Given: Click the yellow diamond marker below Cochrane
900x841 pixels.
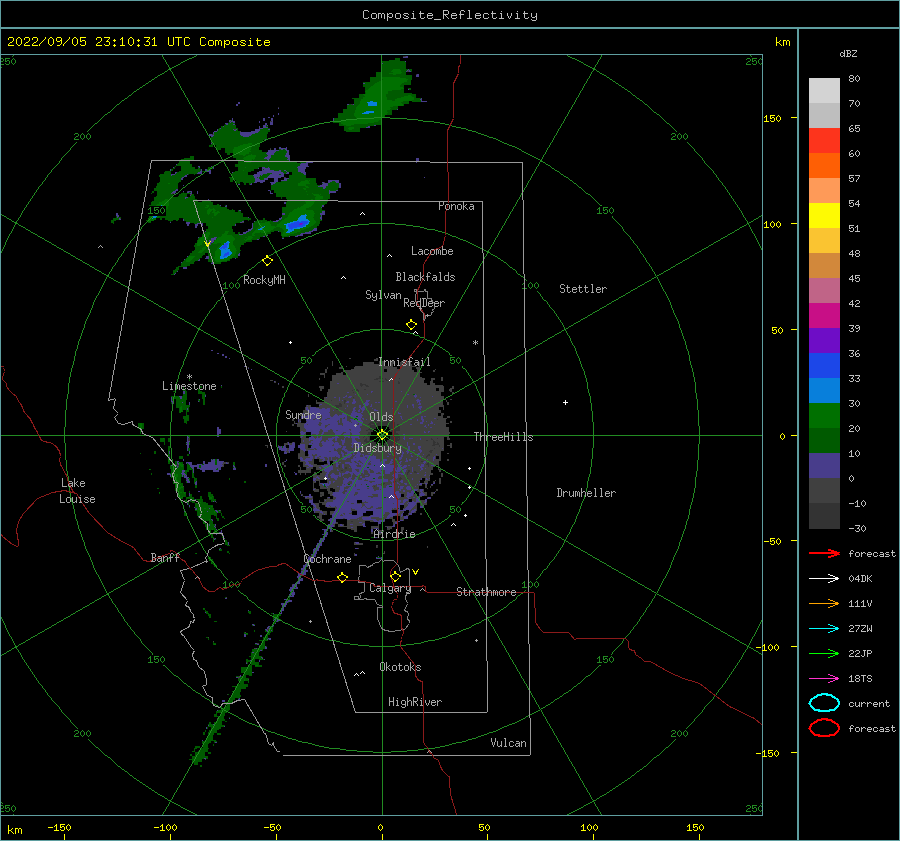Looking at the screenshot, I should coord(342,577).
